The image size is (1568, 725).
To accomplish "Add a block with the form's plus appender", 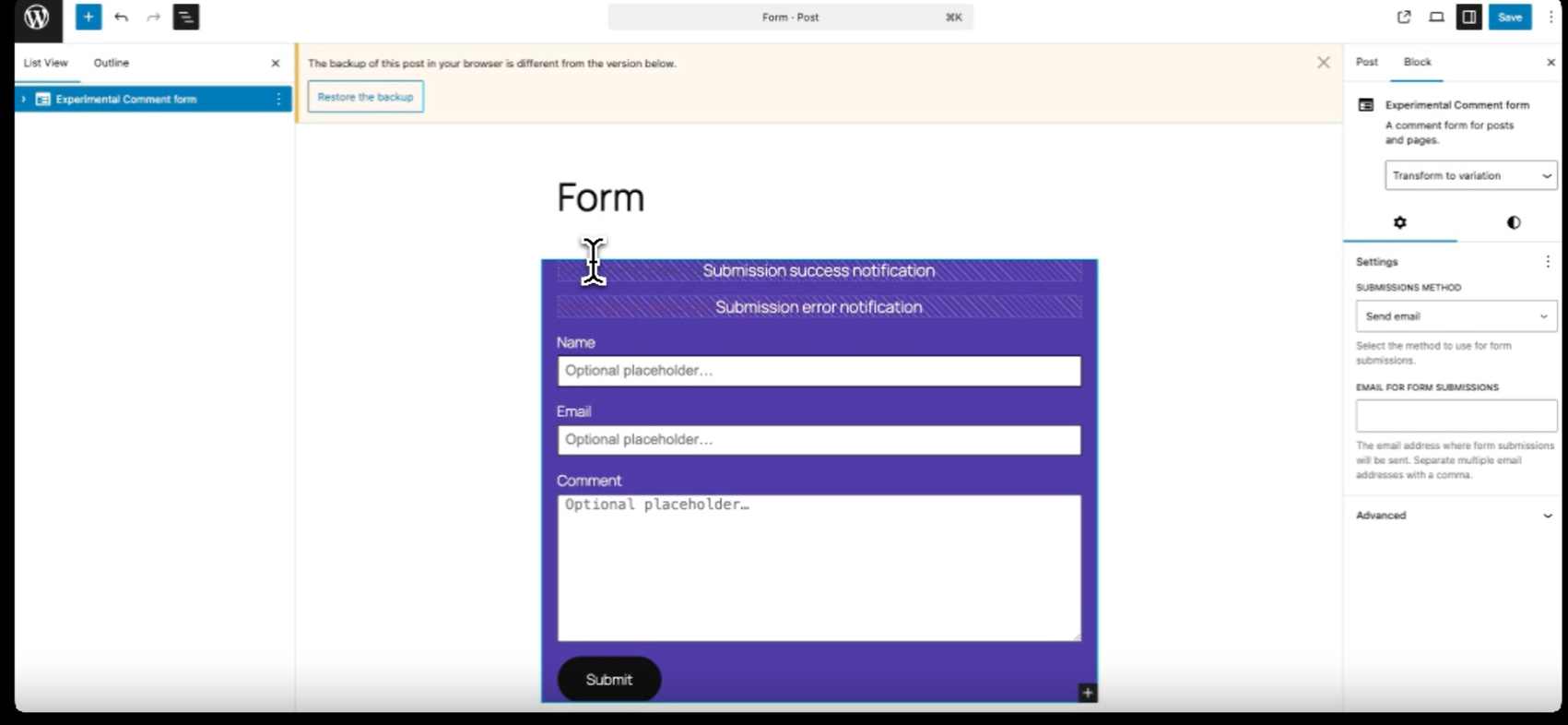I will [x=1088, y=693].
